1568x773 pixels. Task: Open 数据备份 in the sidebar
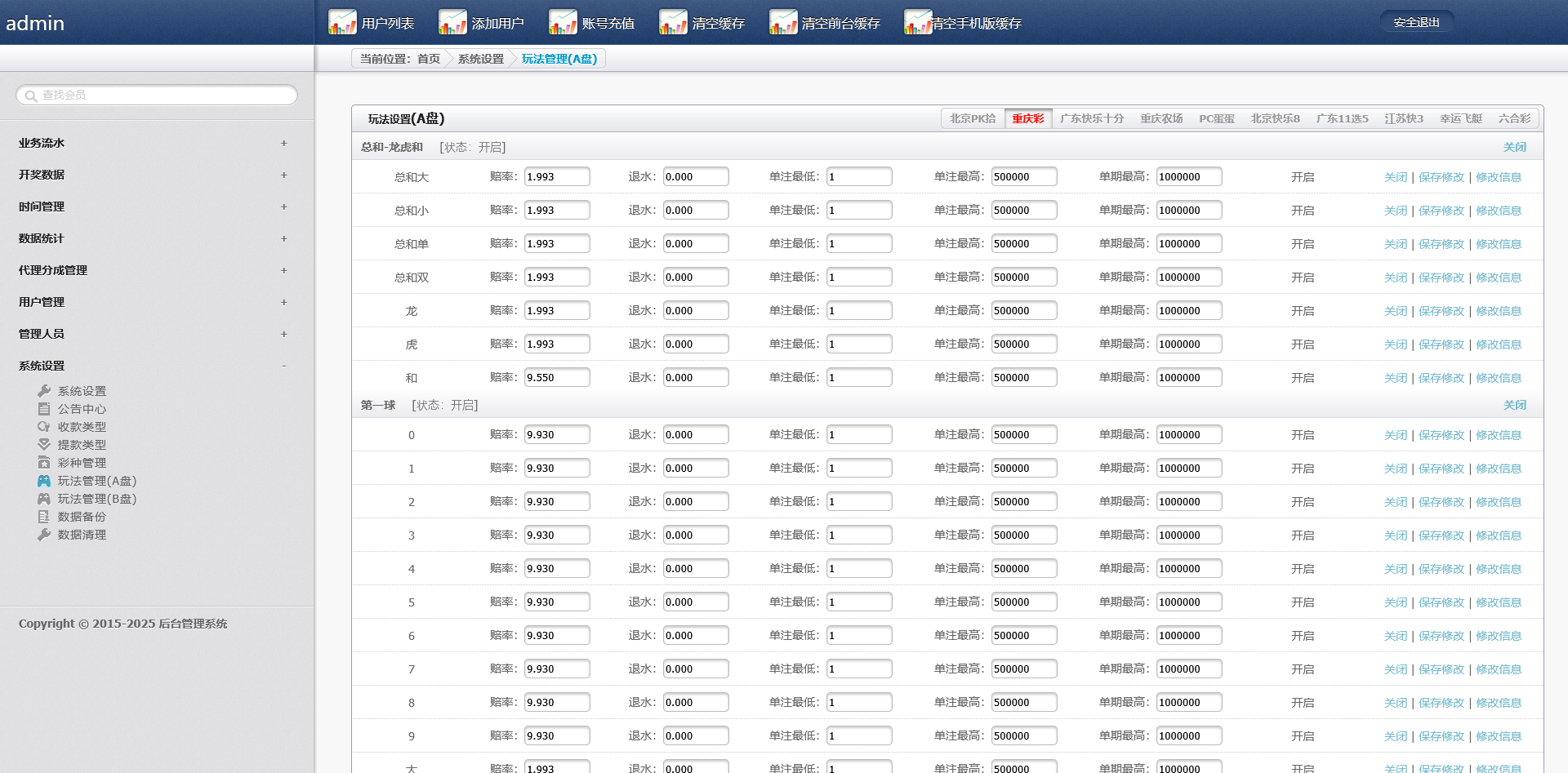pos(82,517)
